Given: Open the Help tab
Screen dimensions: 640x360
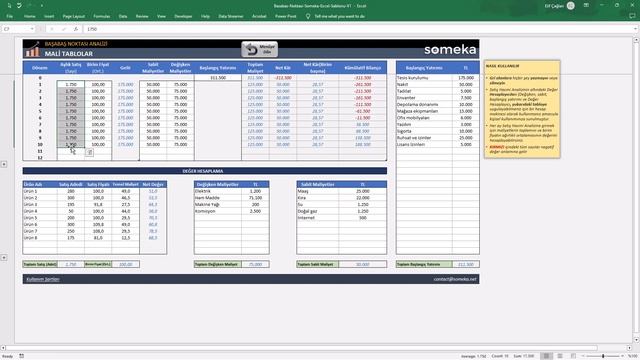Looking at the screenshot, I should click(x=205, y=16).
